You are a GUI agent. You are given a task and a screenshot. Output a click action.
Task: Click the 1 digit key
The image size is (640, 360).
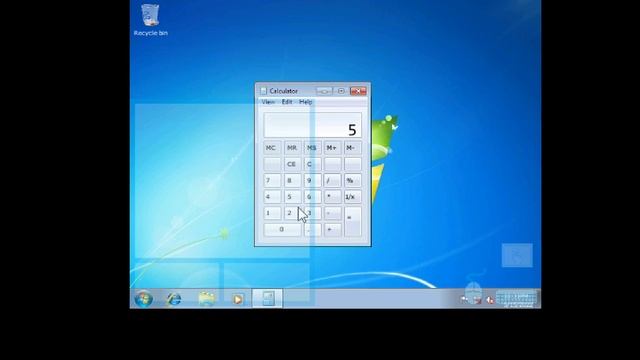pos(272,213)
